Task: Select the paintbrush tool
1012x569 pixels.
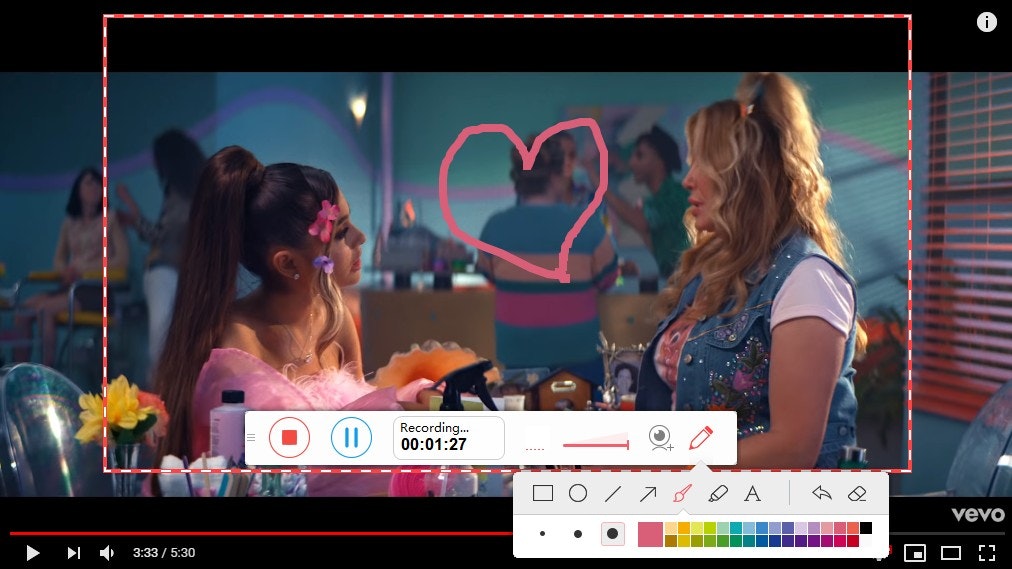Action: point(682,494)
